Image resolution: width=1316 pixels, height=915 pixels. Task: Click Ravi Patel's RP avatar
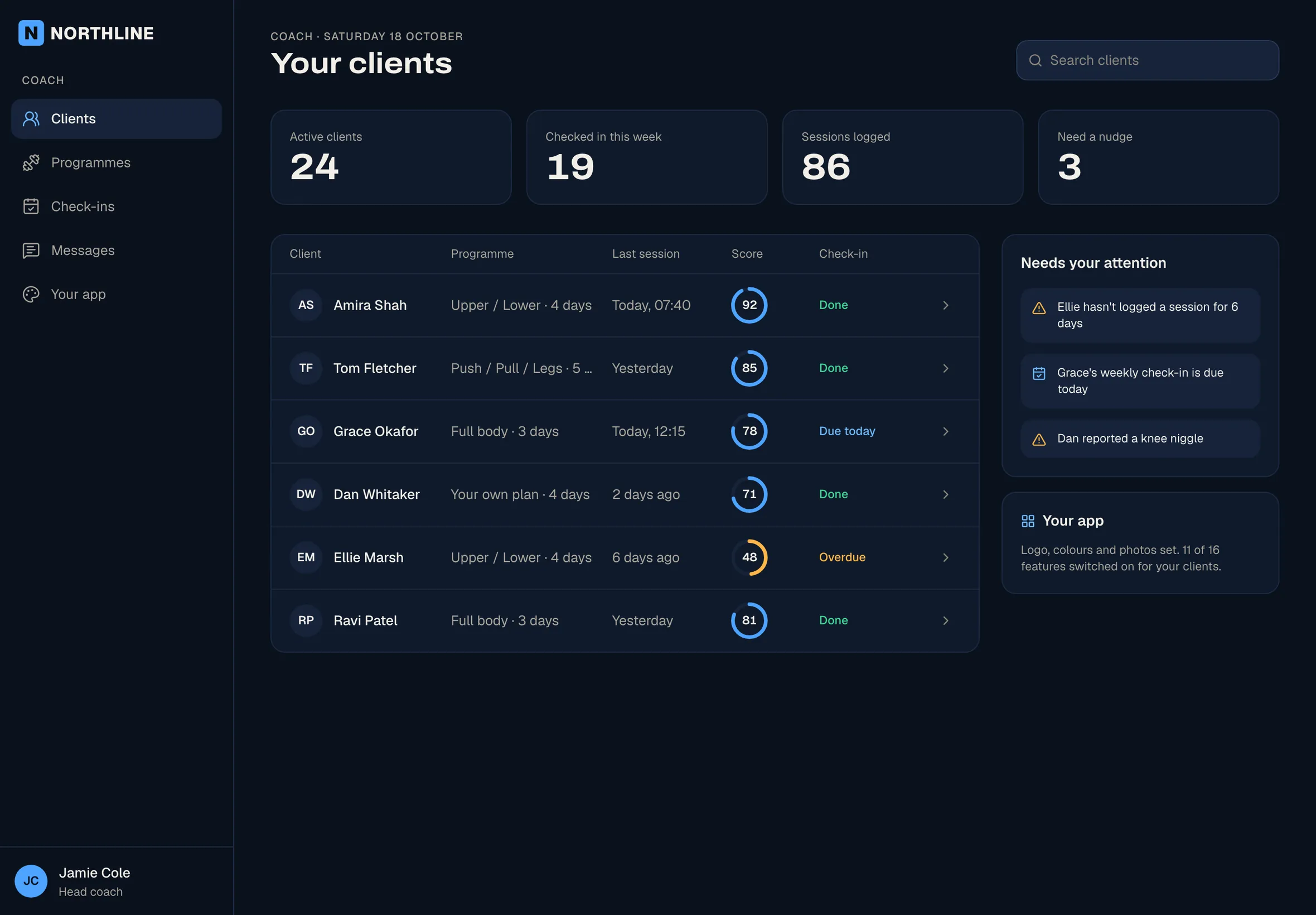click(306, 621)
